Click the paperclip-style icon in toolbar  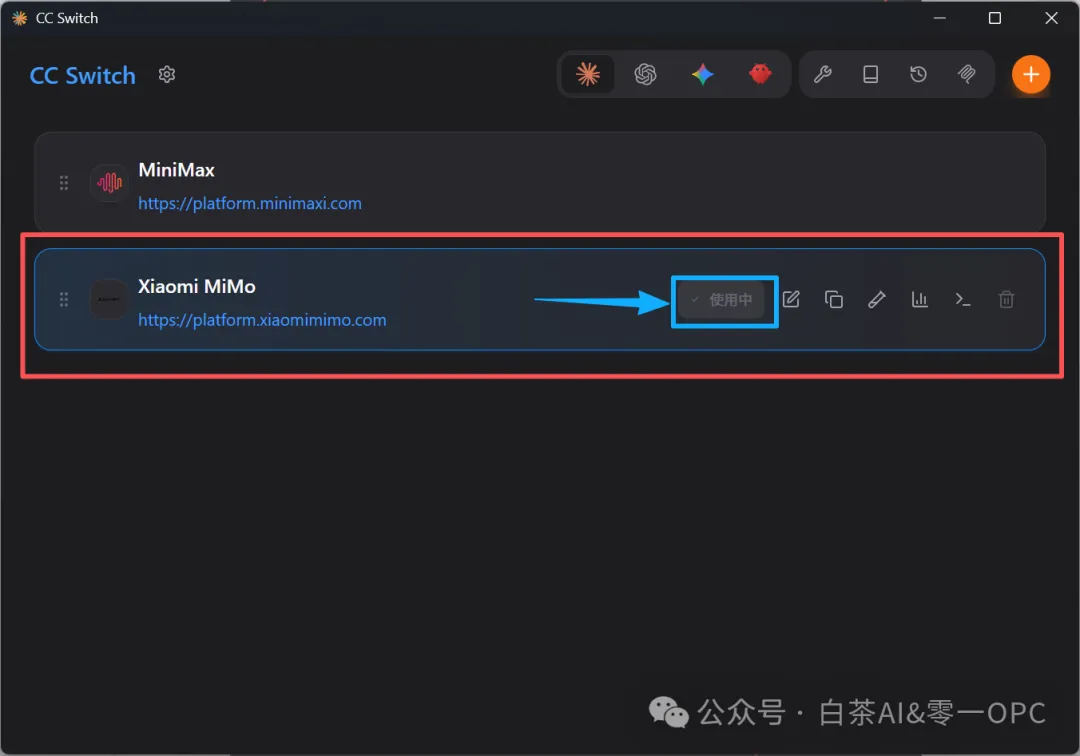966,74
